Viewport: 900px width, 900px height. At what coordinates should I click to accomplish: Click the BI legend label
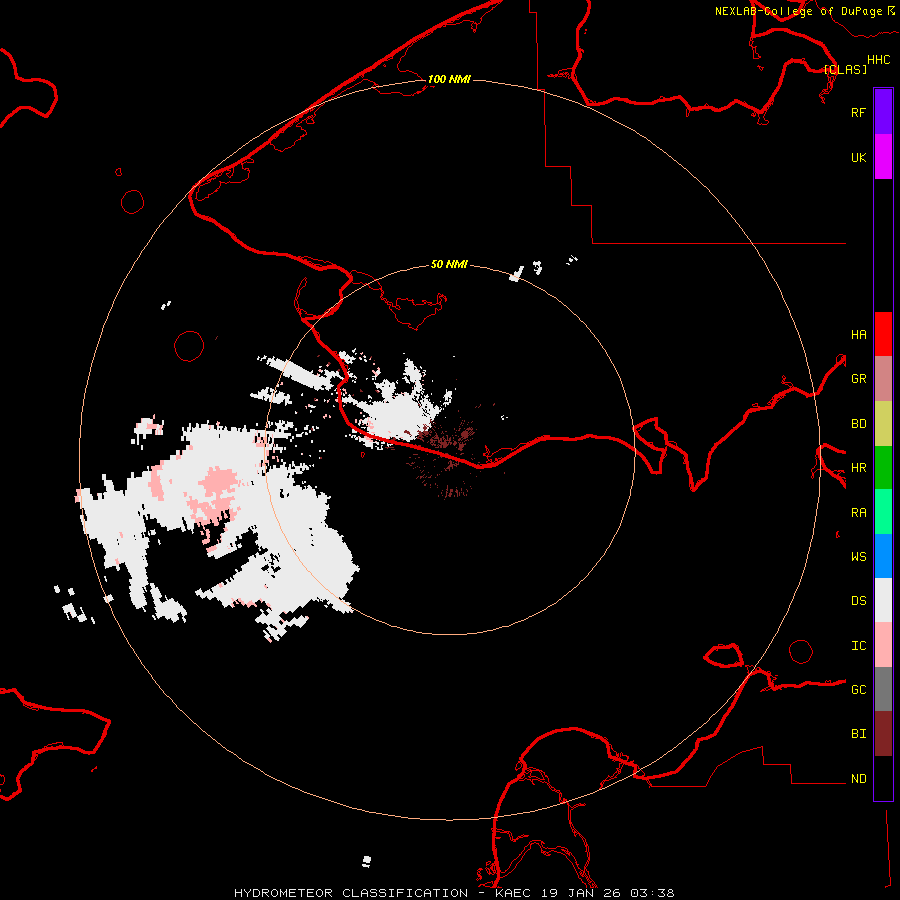tap(858, 734)
